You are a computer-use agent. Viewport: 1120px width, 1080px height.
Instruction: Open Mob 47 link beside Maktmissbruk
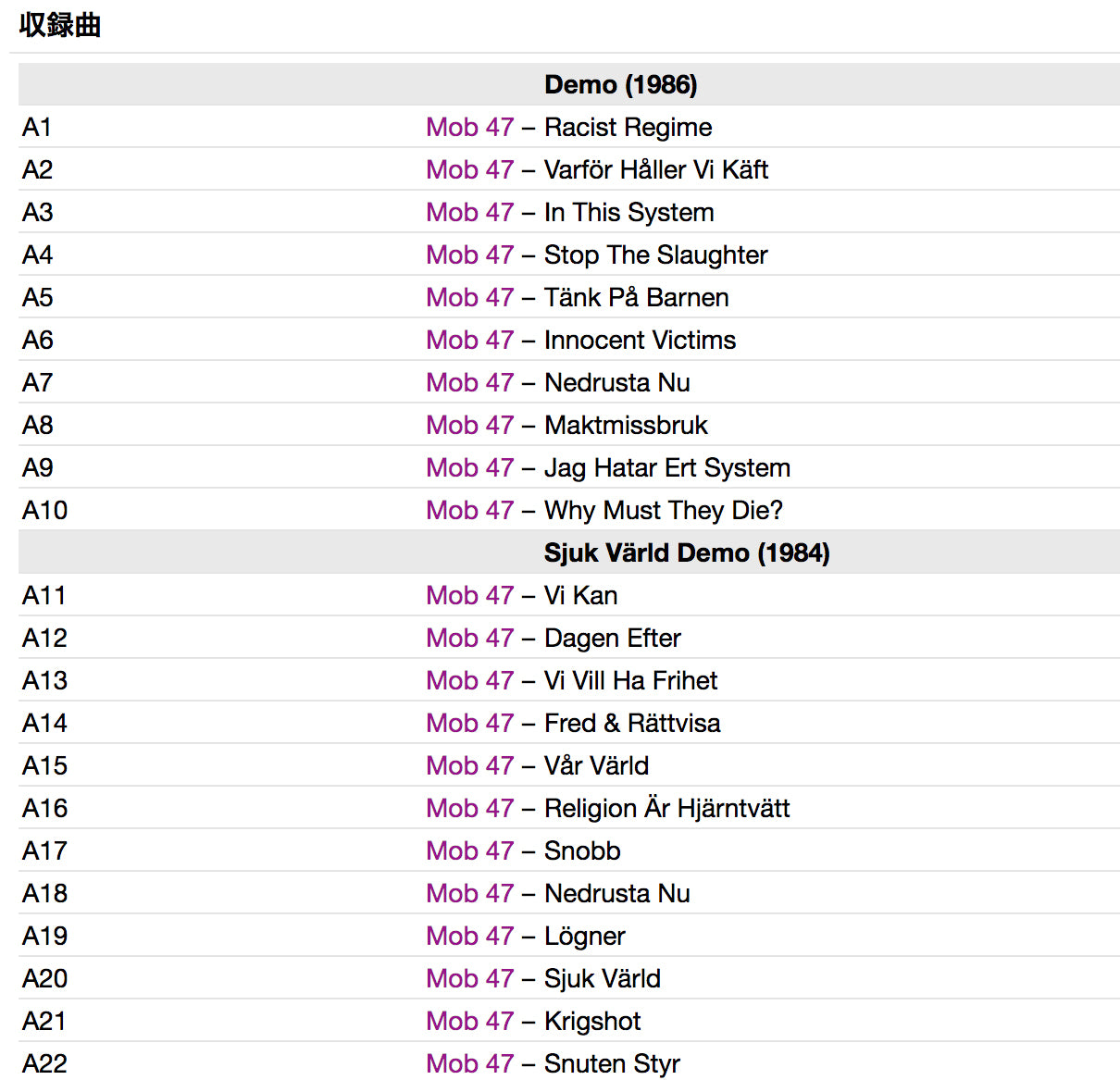[469, 425]
